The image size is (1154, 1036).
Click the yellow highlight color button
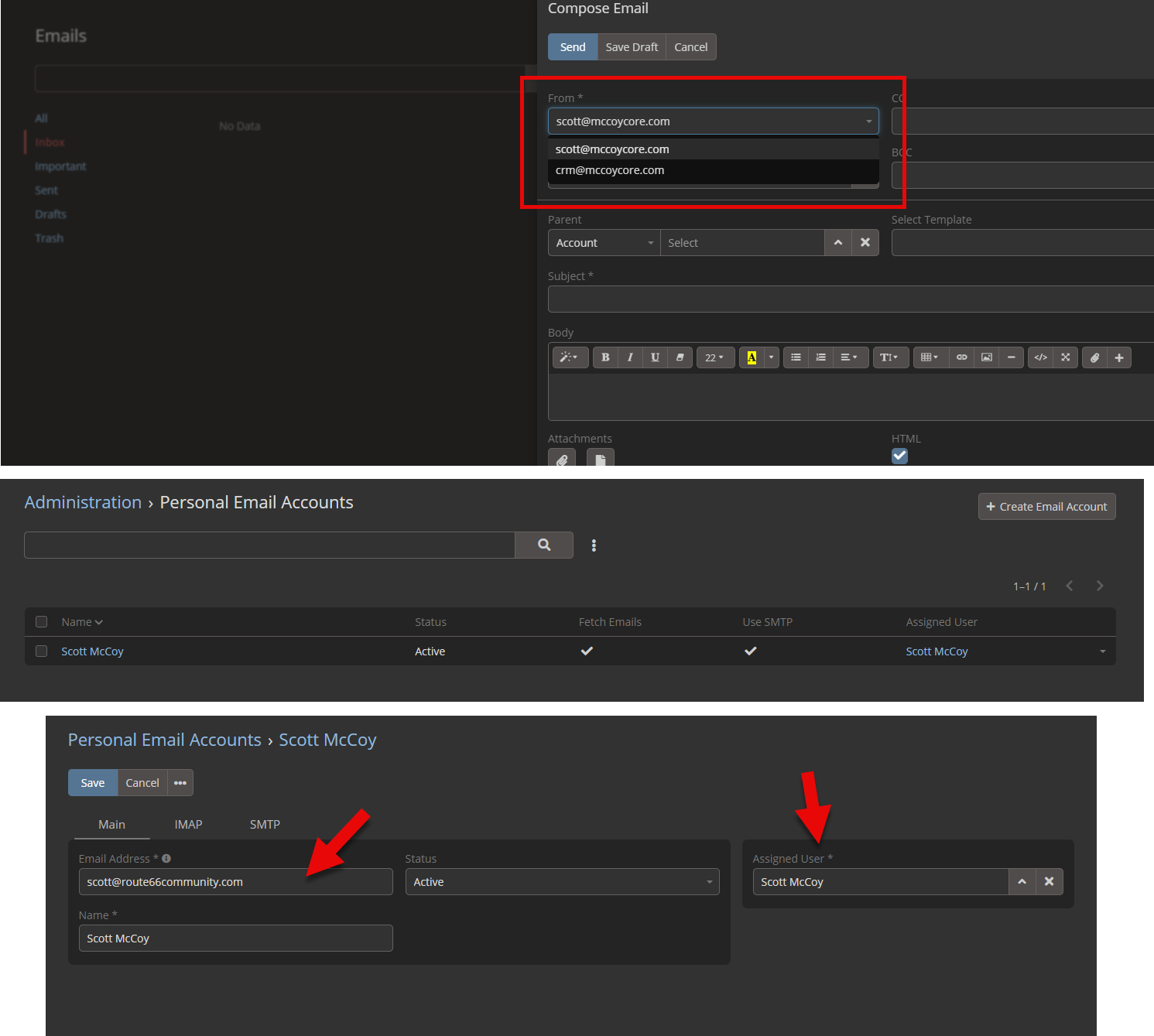(x=752, y=357)
